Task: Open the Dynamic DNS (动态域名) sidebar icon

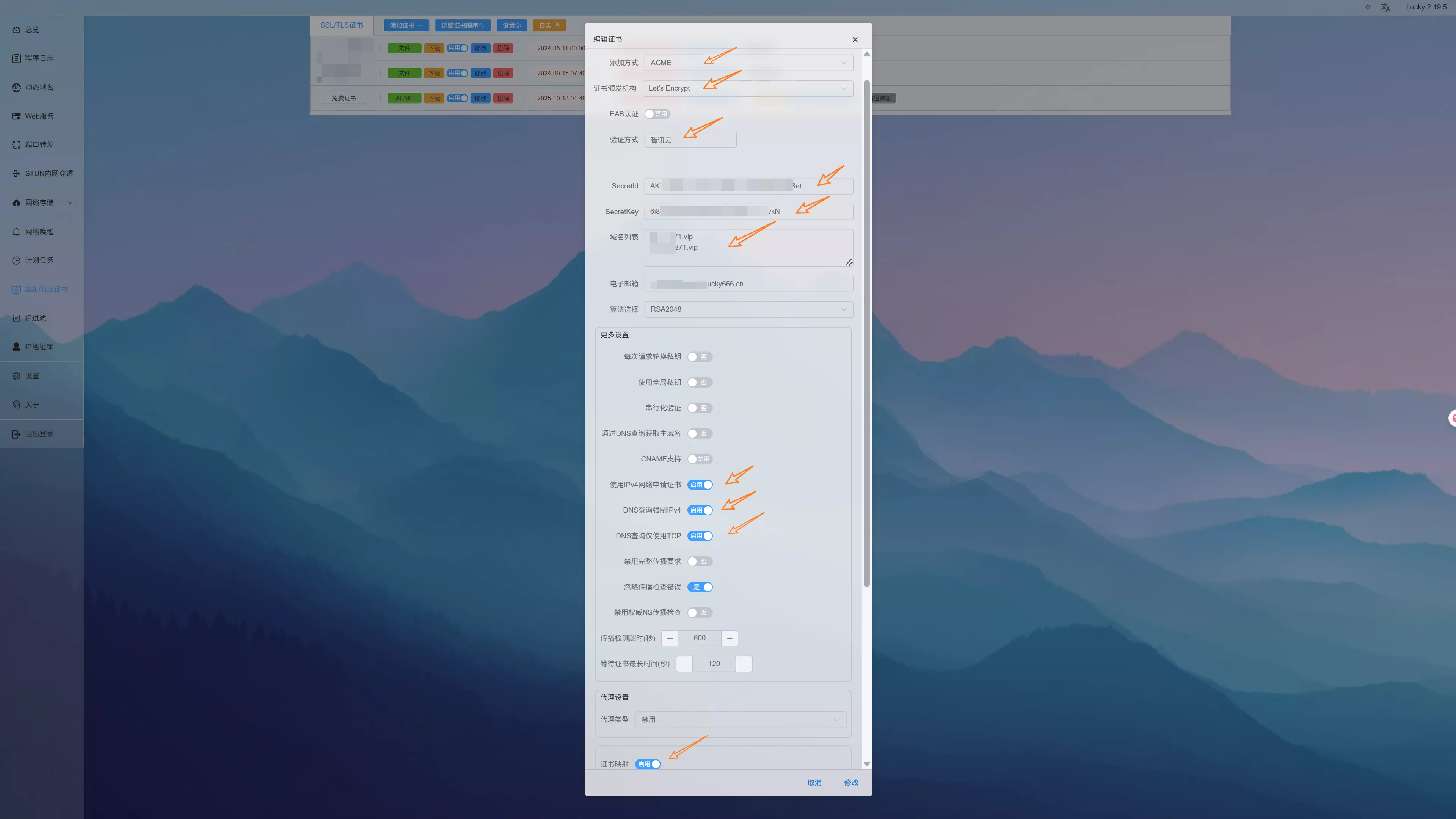Action: (x=16, y=87)
